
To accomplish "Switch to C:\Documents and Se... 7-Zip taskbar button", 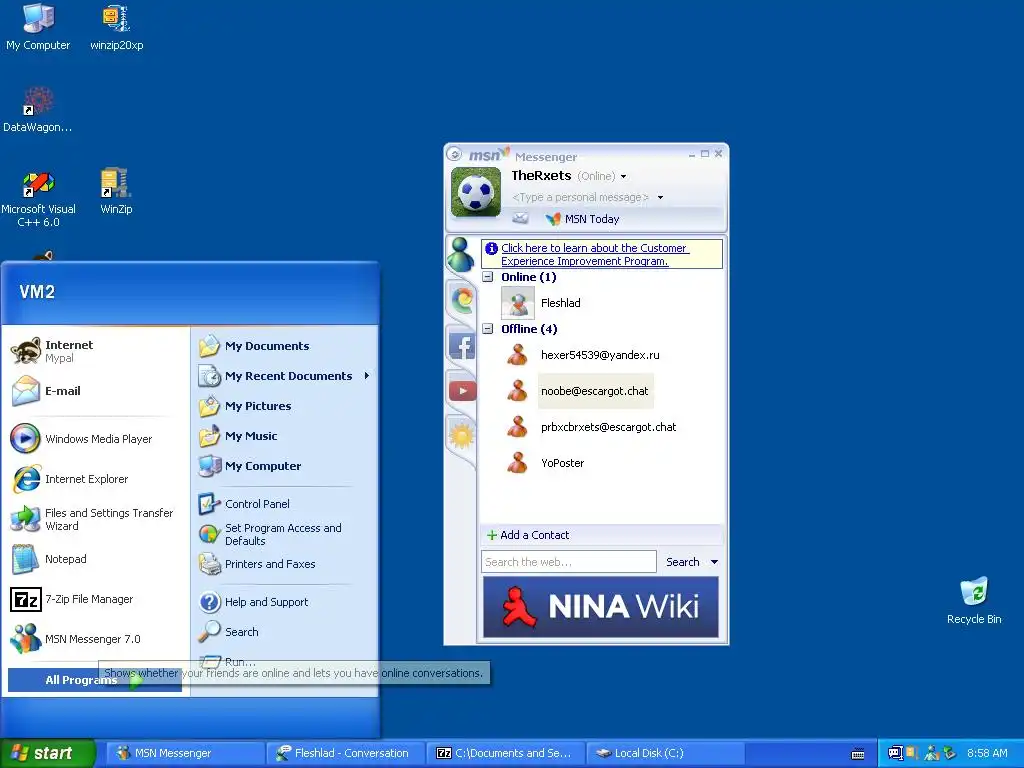I will 505,754.
